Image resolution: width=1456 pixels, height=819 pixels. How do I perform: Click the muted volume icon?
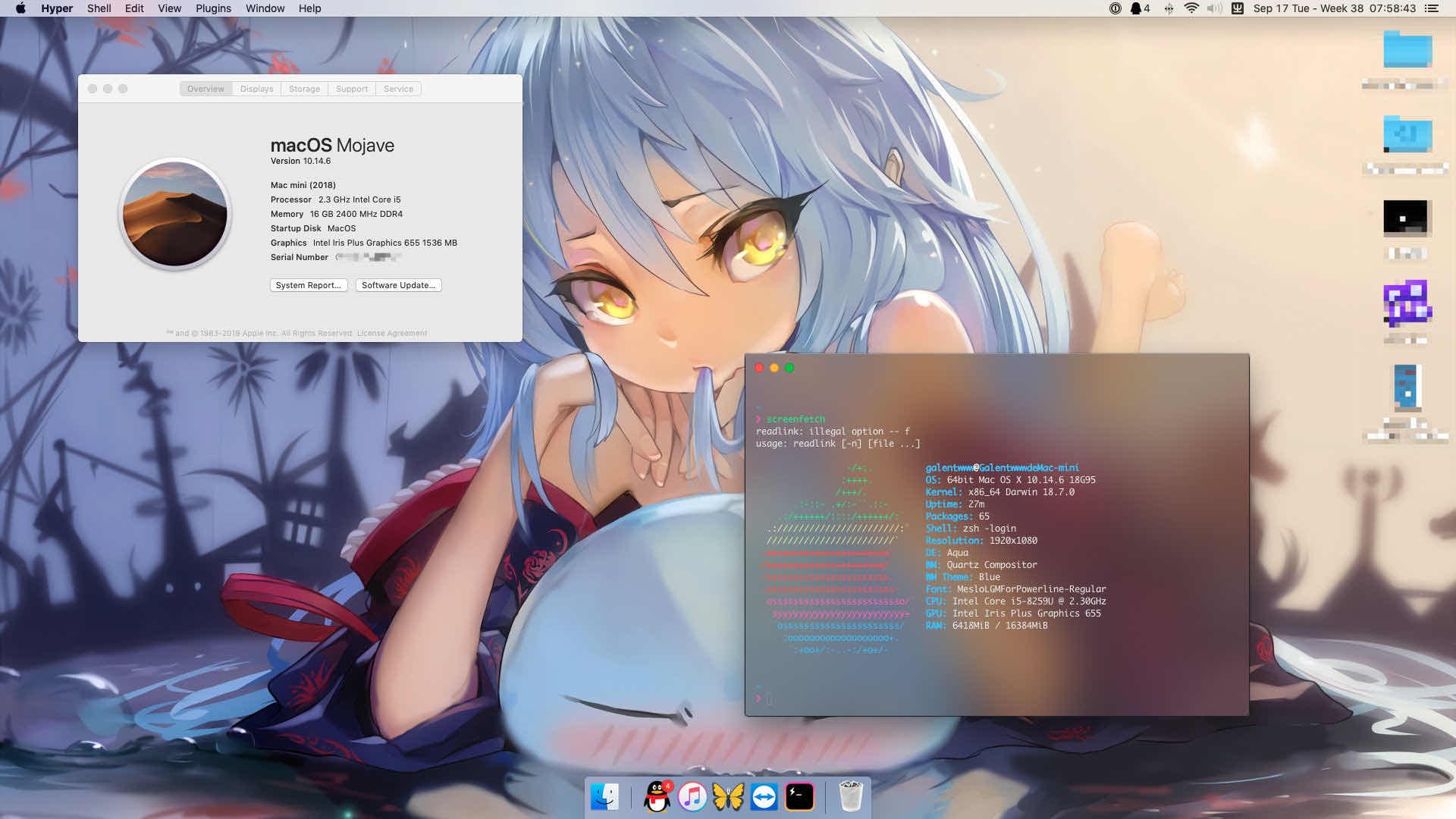(1214, 8)
